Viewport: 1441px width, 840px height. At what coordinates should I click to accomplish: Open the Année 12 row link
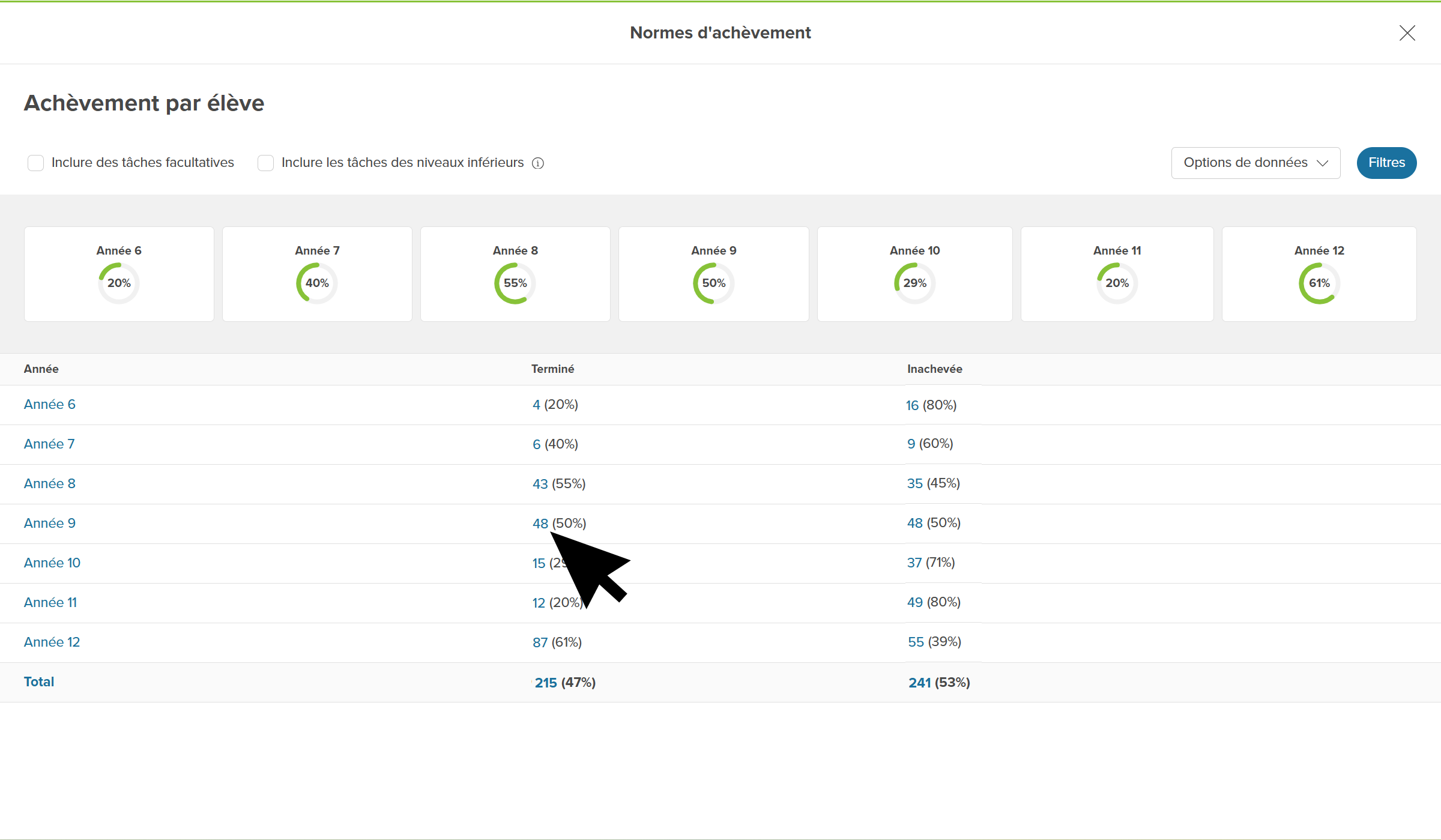(52, 642)
